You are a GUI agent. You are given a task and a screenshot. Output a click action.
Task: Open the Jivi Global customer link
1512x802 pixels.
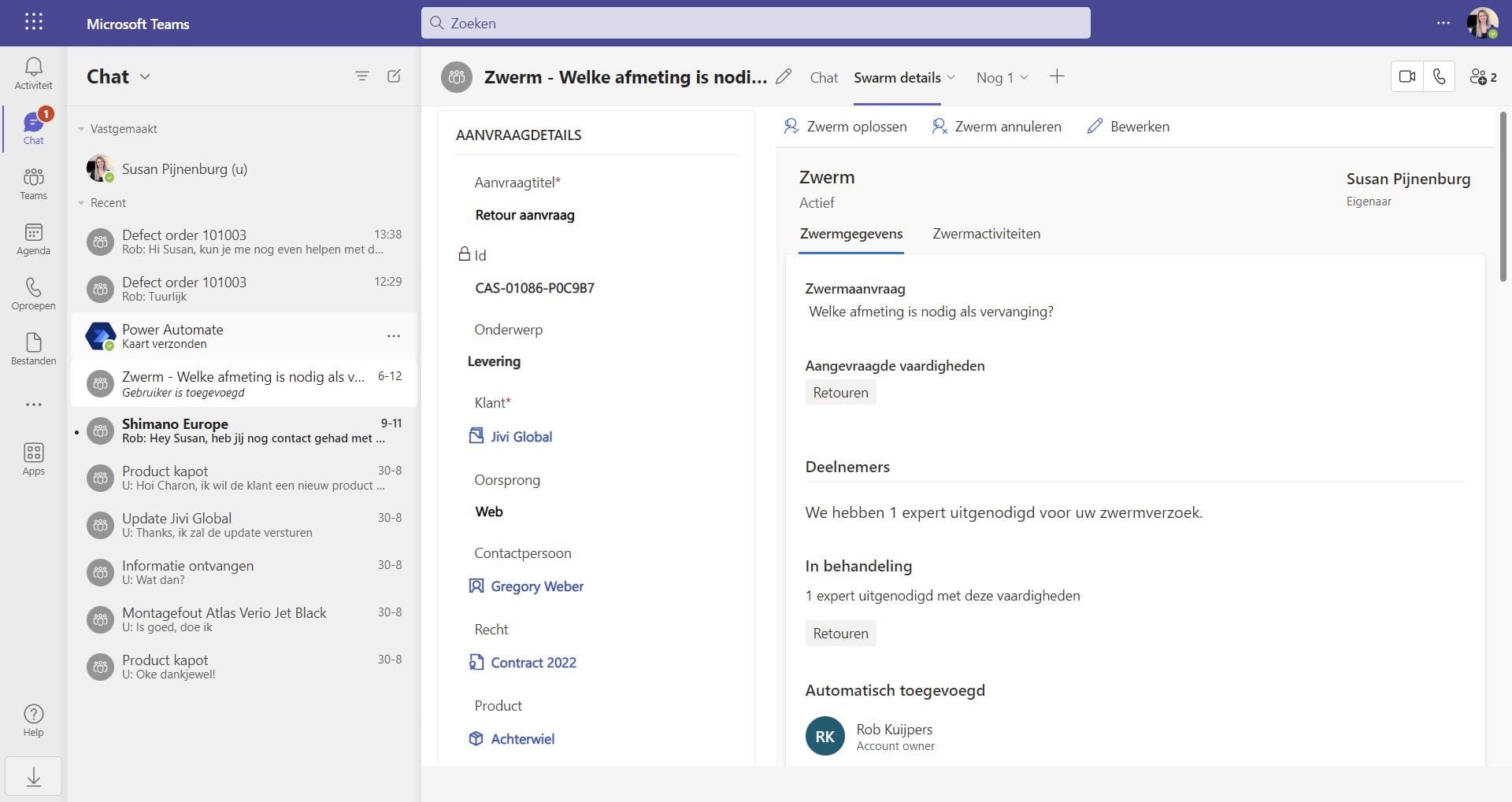tap(521, 437)
